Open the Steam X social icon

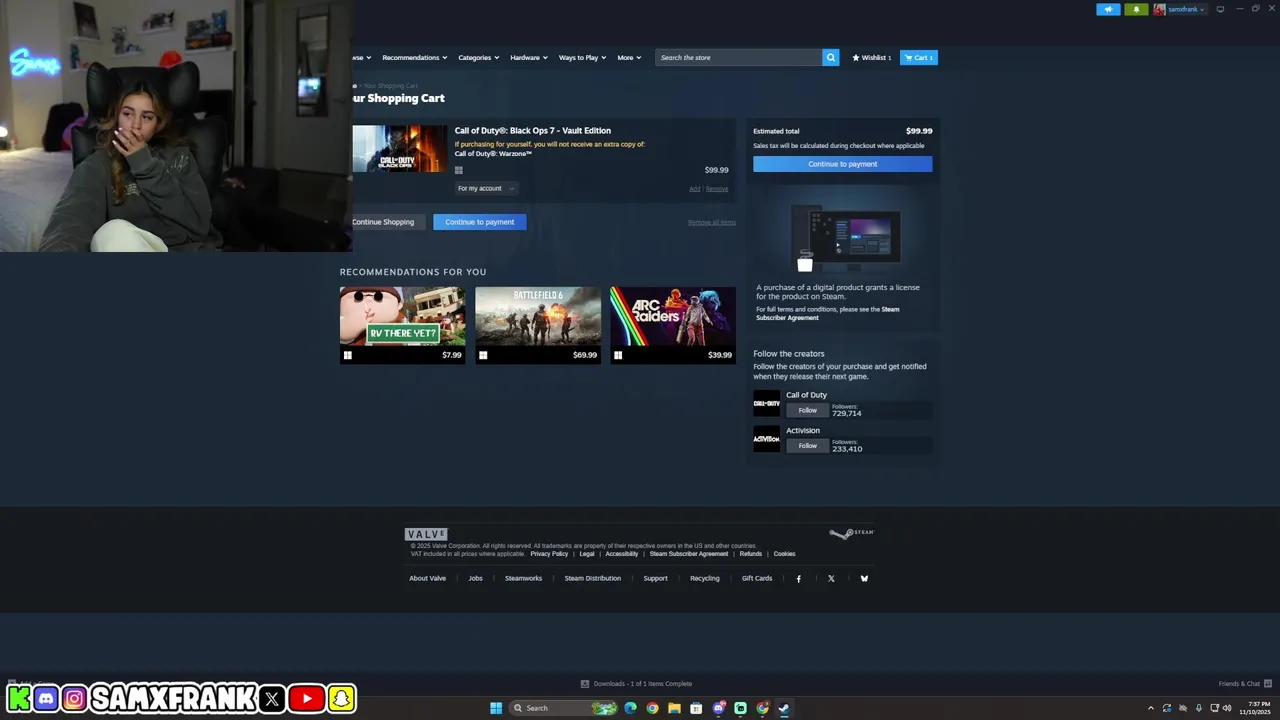[831, 578]
